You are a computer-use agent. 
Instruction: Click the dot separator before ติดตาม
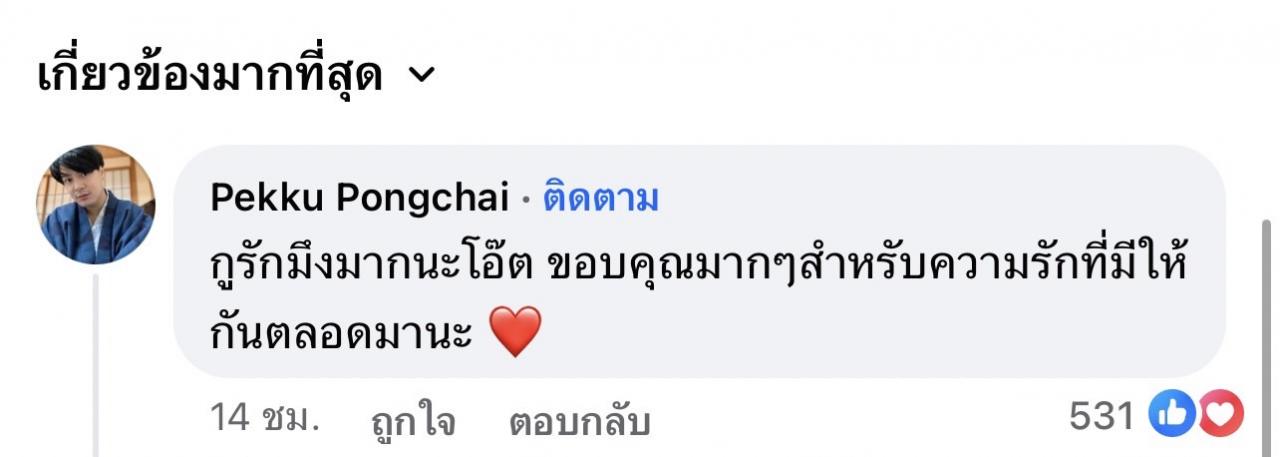pos(526,200)
